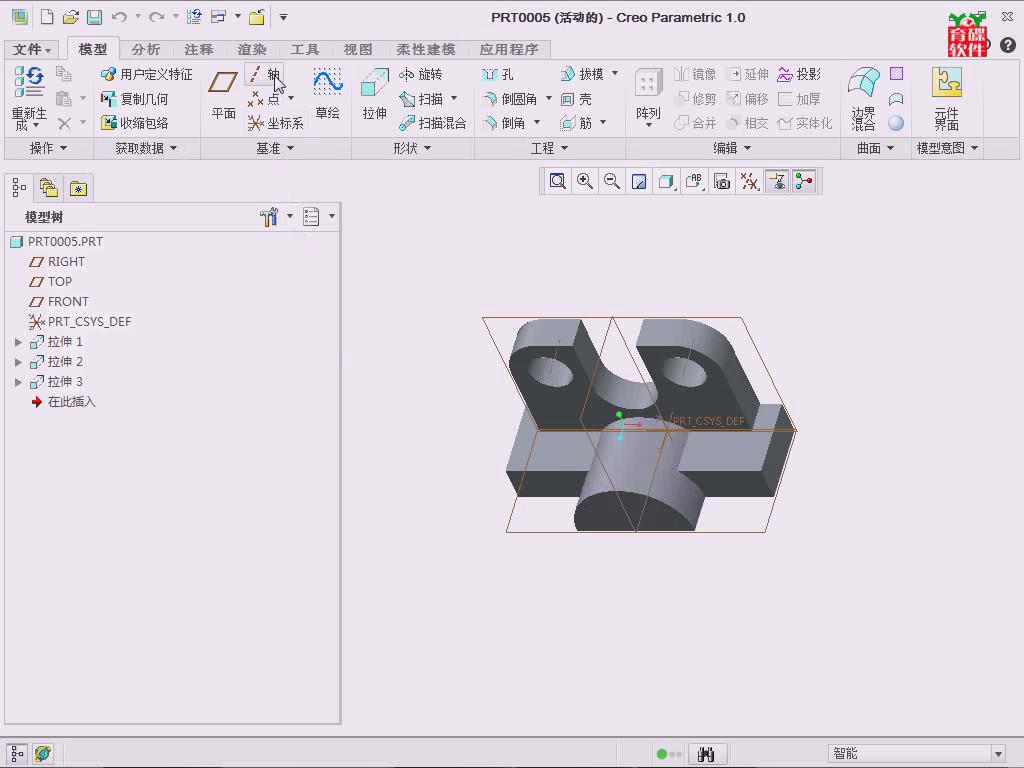Refit the model to the window

(557, 181)
